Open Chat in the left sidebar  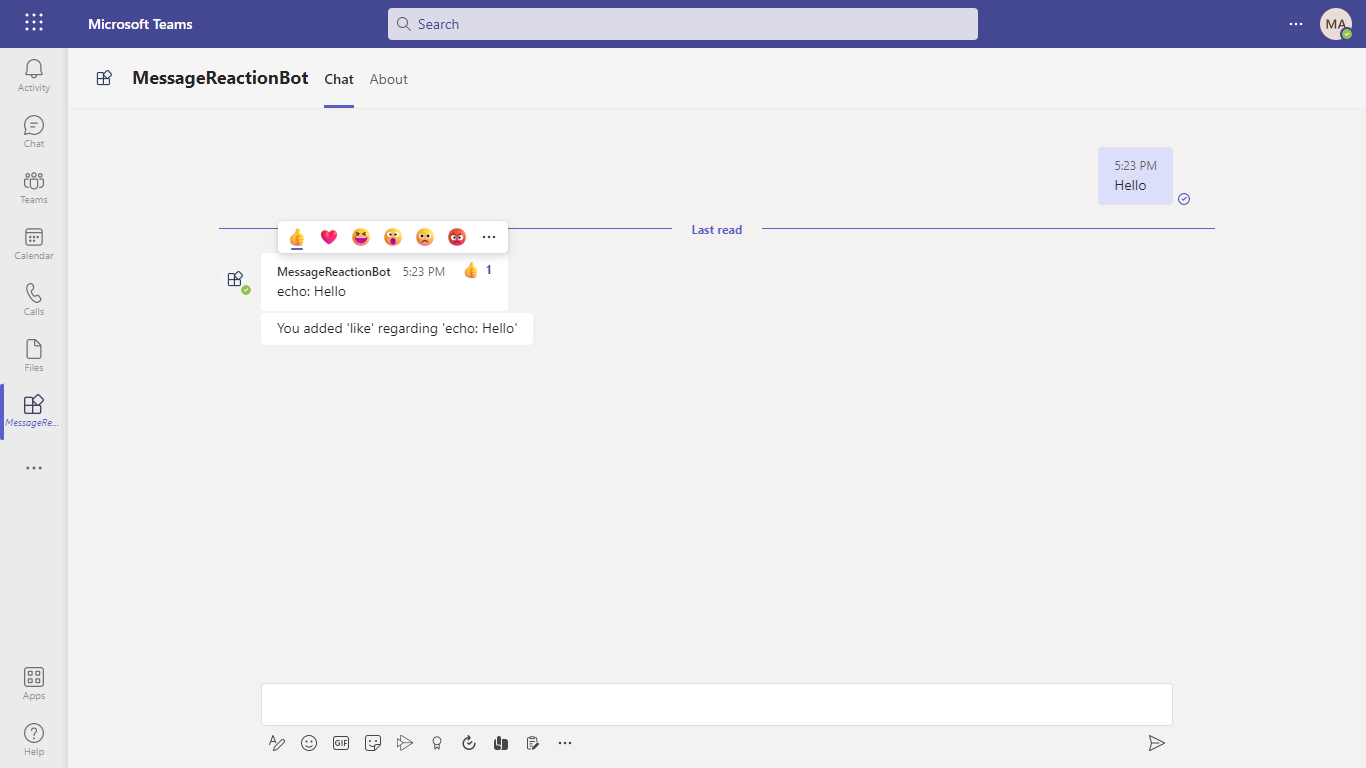coord(34,132)
